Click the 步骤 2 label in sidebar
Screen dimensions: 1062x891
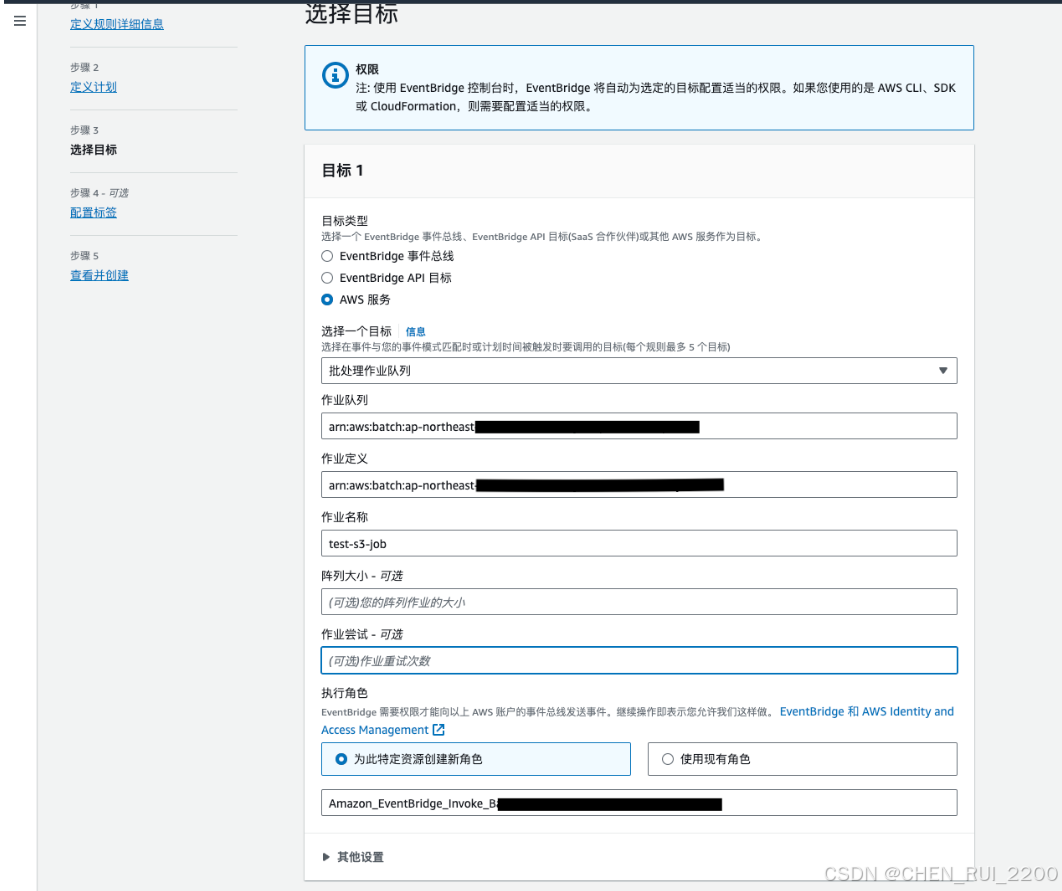click(84, 67)
